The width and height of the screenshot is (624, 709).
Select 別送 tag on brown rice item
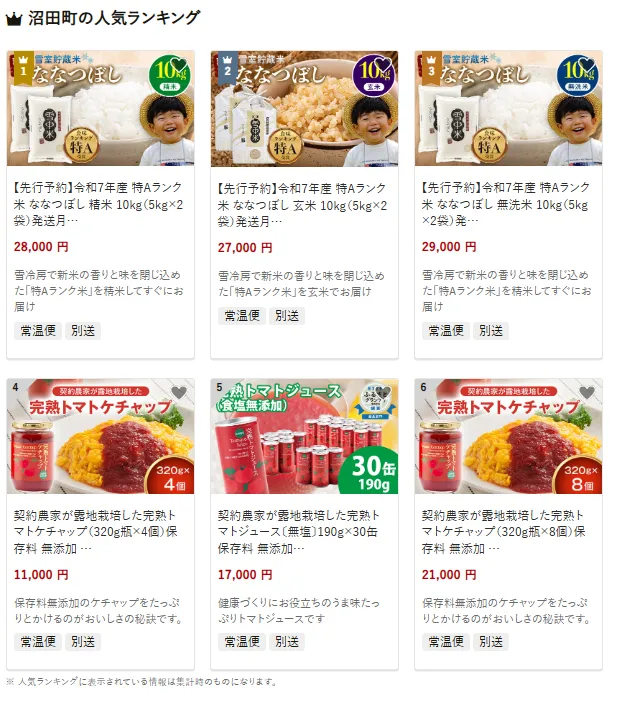pyautogui.click(x=287, y=316)
